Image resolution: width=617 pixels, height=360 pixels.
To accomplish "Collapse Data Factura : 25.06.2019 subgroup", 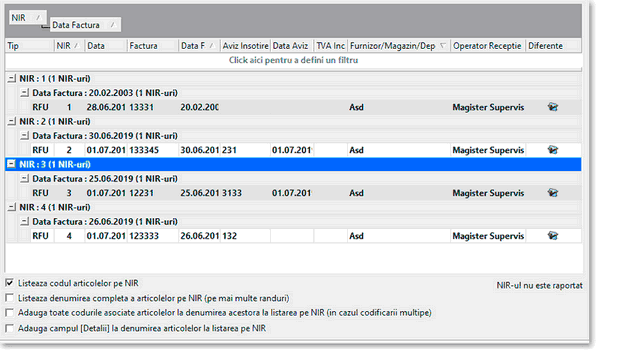I will (x=24, y=179).
